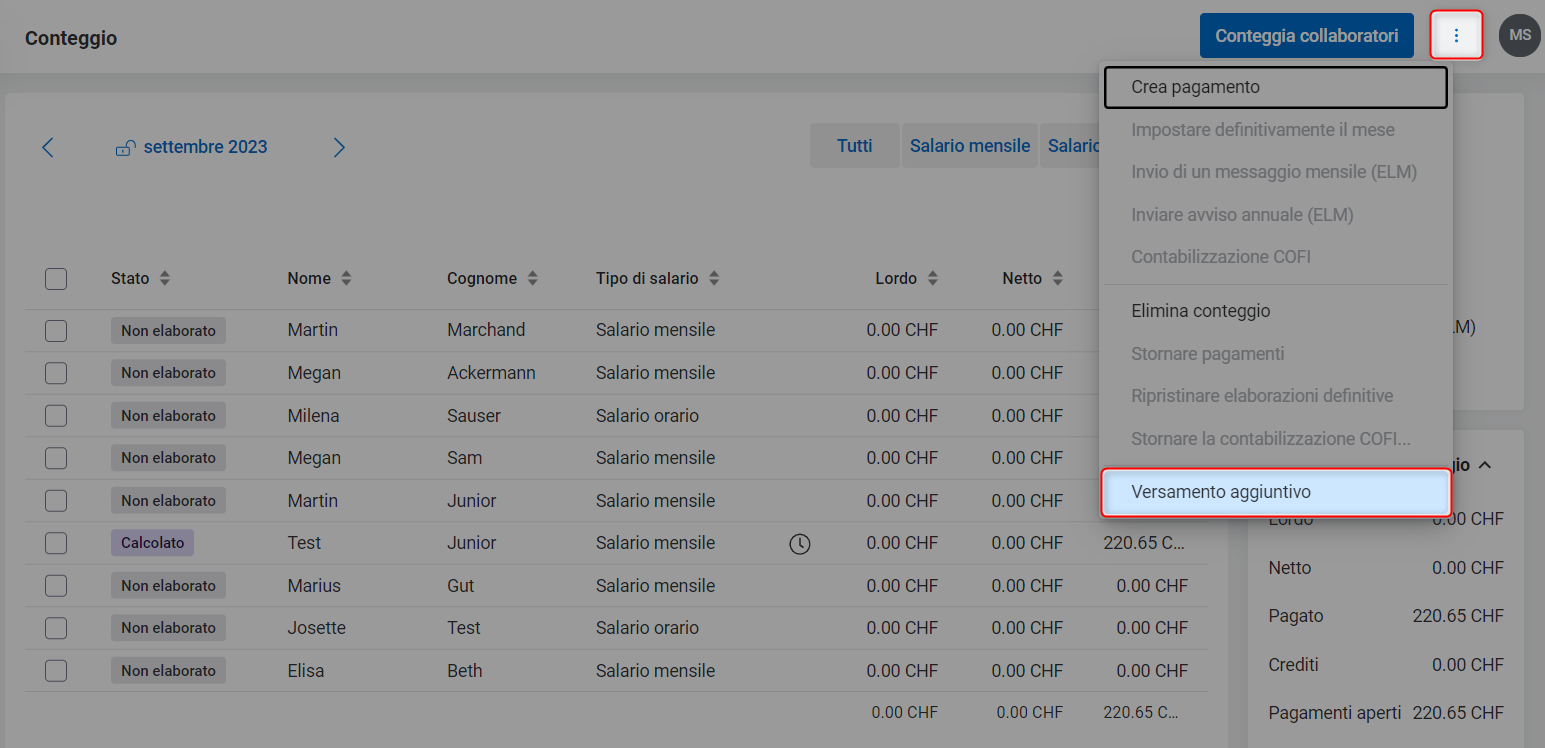The image size is (1545, 748).
Task: Check the box for Martin Marchand
Action: (56, 330)
